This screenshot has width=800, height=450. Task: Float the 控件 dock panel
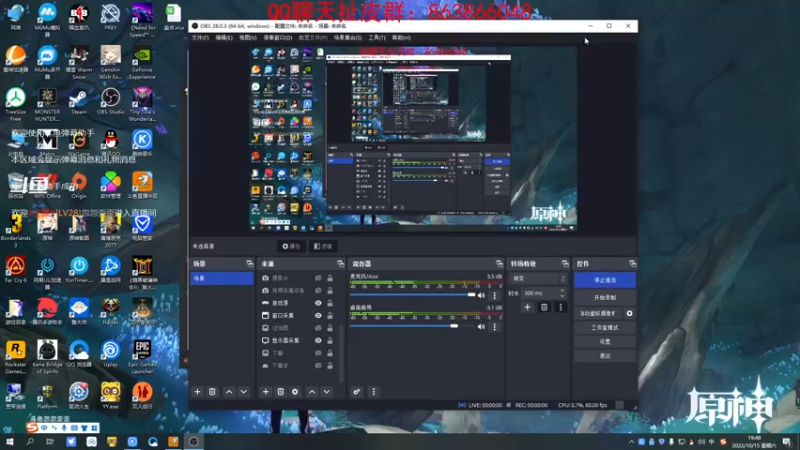click(x=633, y=264)
